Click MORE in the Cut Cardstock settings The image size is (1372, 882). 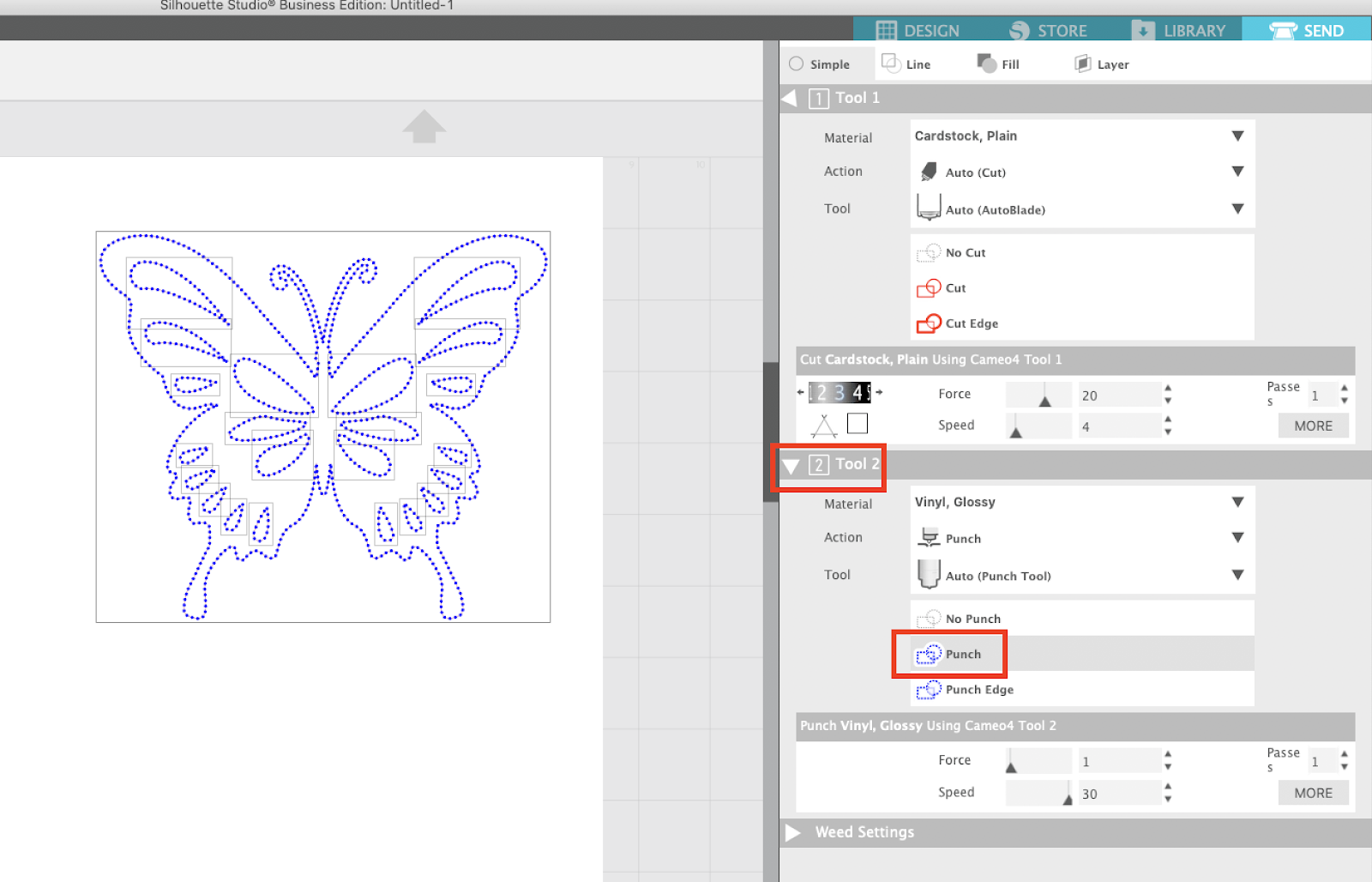(1313, 425)
